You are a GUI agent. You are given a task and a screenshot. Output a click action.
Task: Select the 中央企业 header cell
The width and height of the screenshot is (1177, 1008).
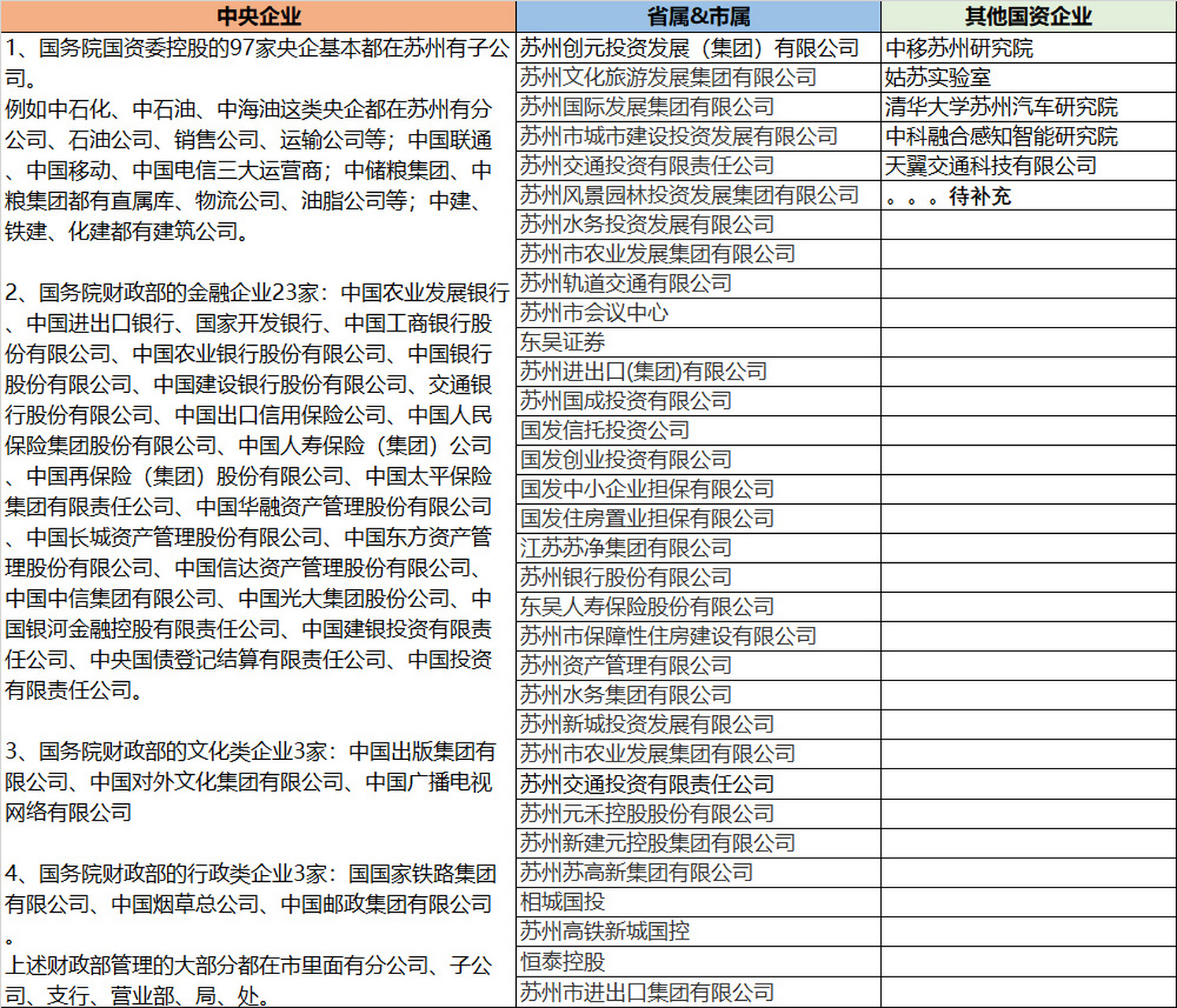pos(258,17)
